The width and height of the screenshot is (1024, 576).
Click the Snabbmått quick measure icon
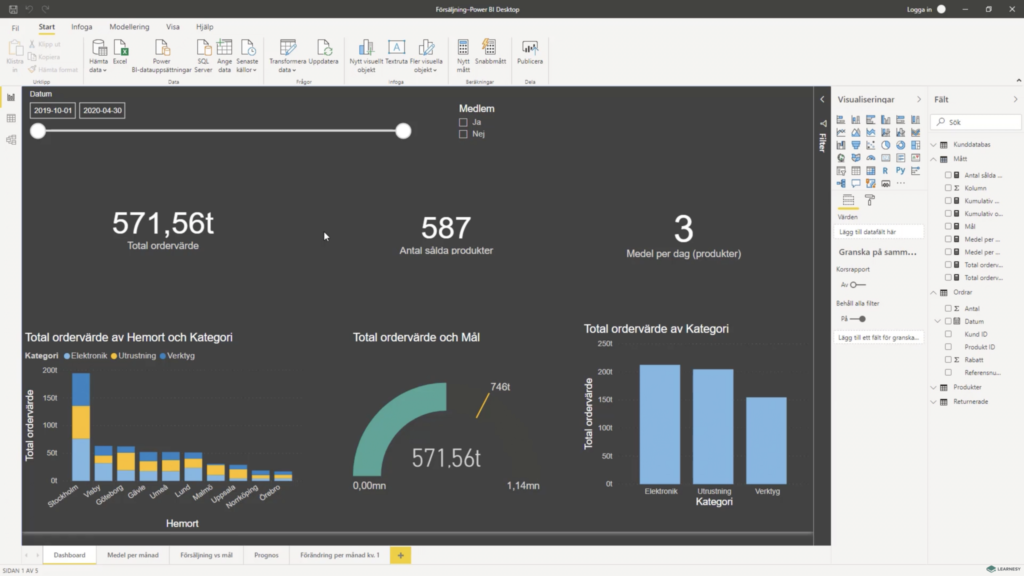490,52
